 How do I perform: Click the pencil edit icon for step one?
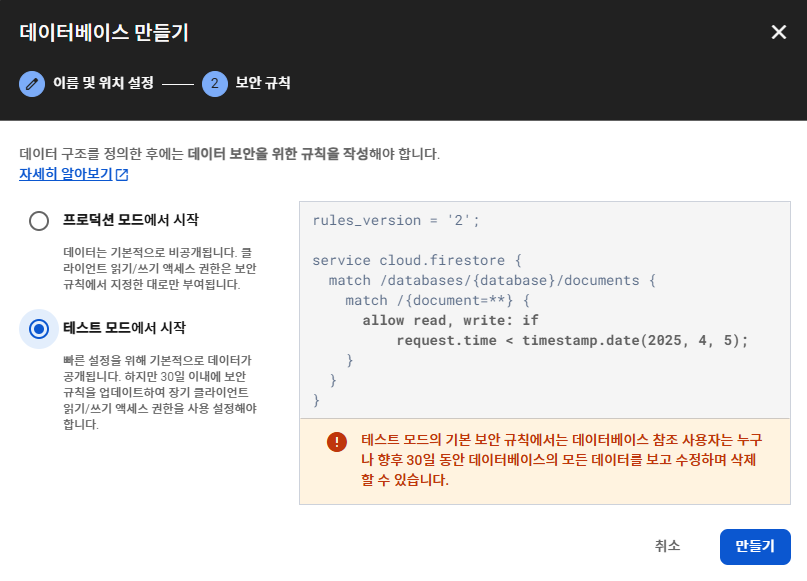[x=32, y=83]
